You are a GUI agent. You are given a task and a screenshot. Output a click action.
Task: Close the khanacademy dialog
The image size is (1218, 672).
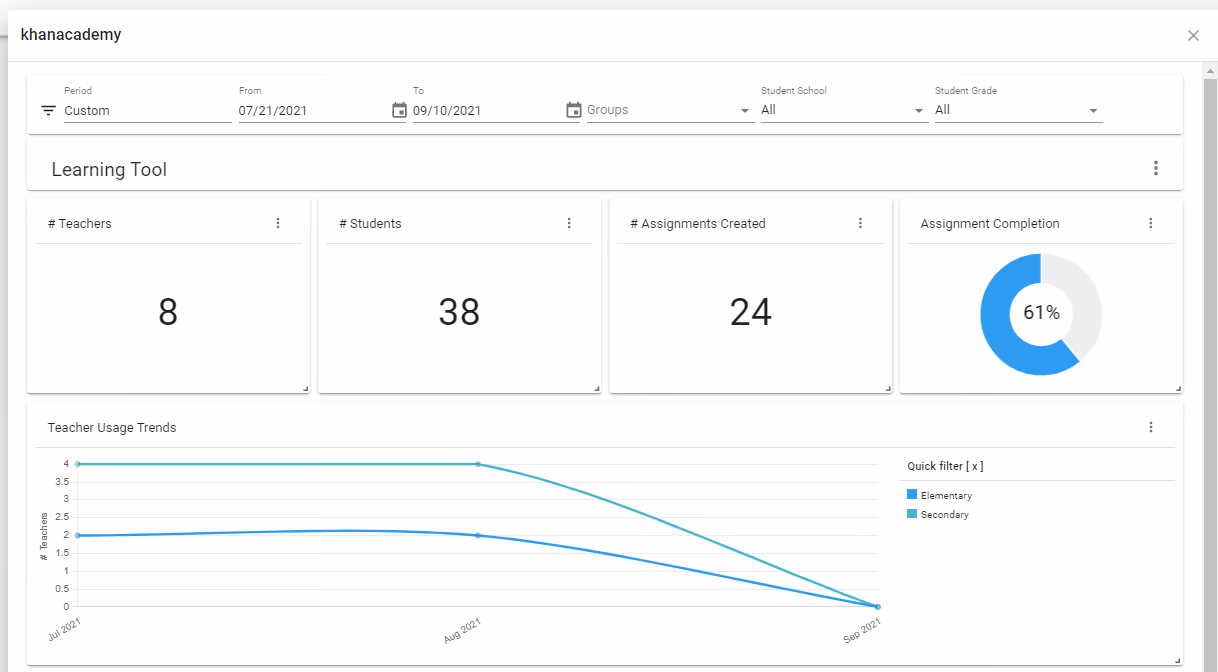[x=1193, y=35]
